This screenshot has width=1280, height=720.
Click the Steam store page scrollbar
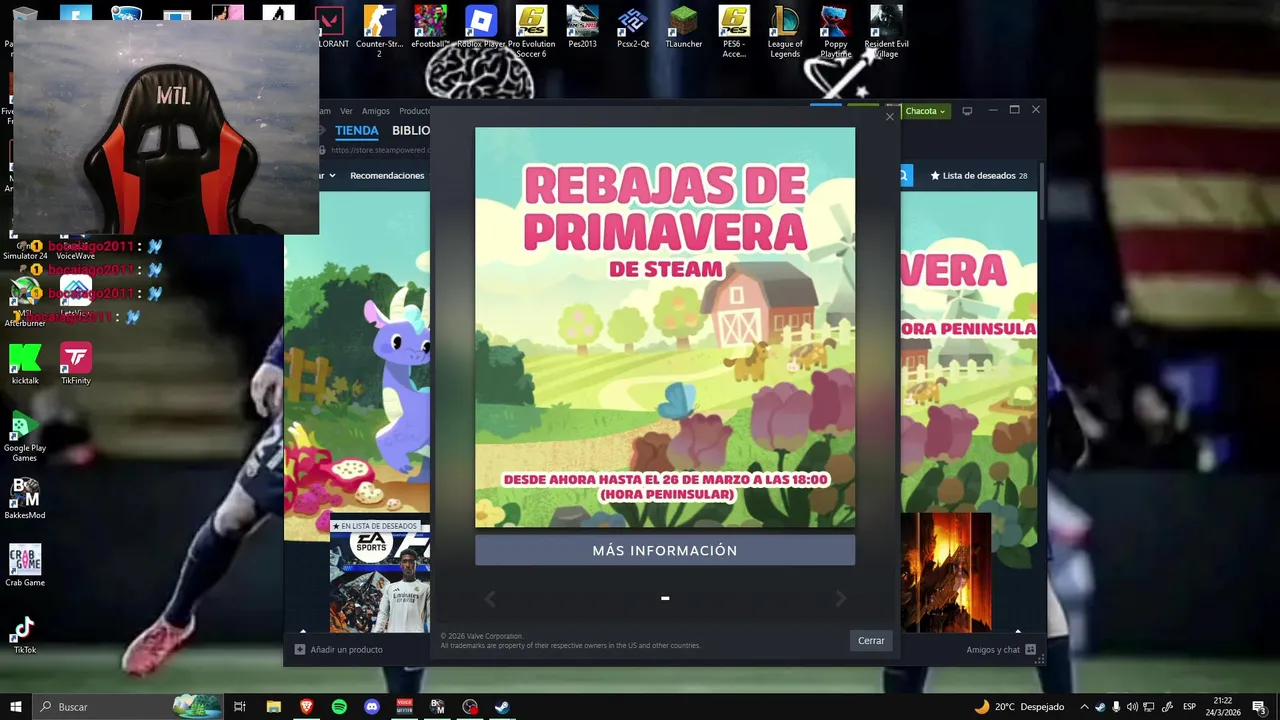[x=1041, y=192]
